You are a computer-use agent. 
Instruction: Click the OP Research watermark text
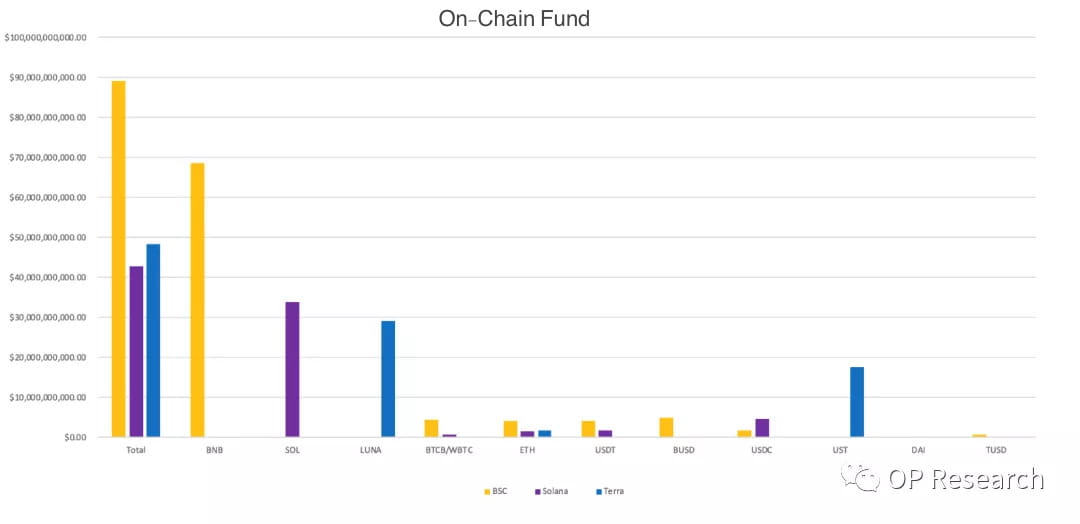(966, 479)
